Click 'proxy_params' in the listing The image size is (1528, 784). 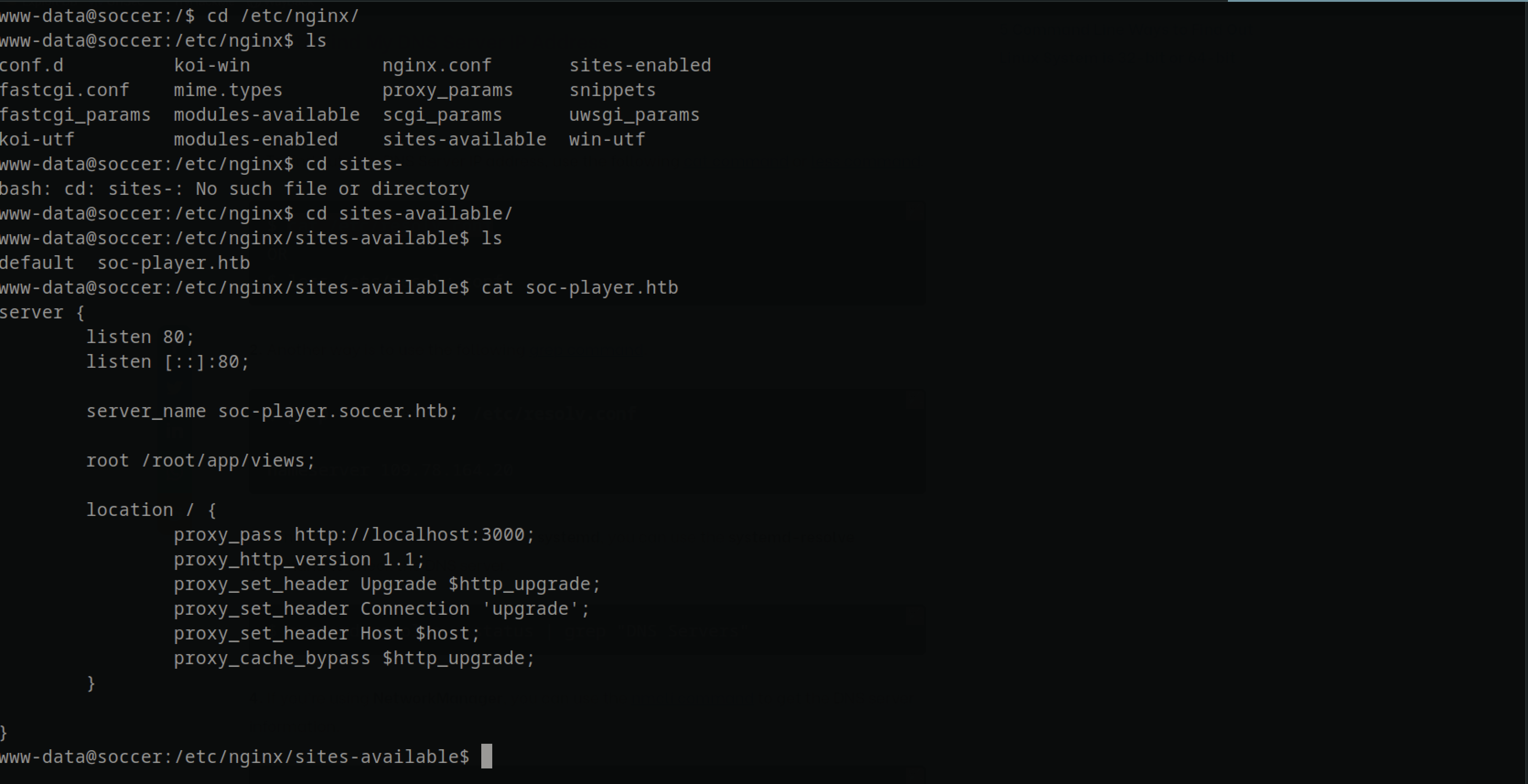point(447,90)
